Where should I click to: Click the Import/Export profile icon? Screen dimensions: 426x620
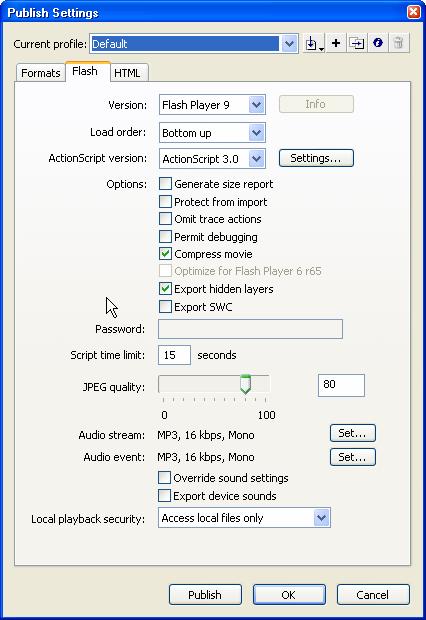314,43
